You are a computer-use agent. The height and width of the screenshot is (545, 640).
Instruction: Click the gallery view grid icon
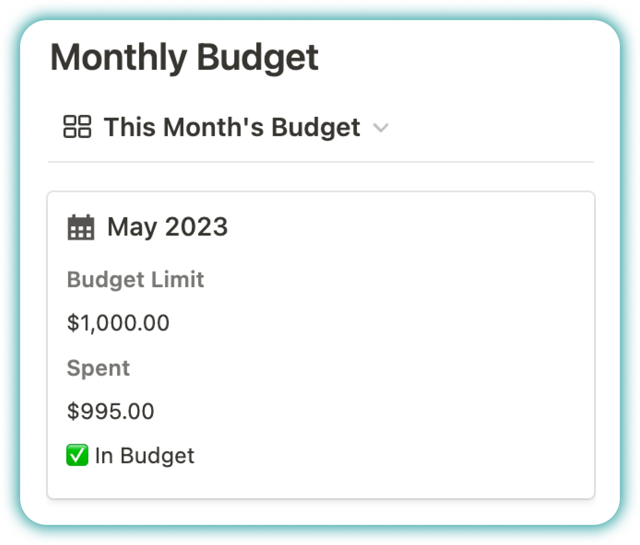(x=77, y=127)
